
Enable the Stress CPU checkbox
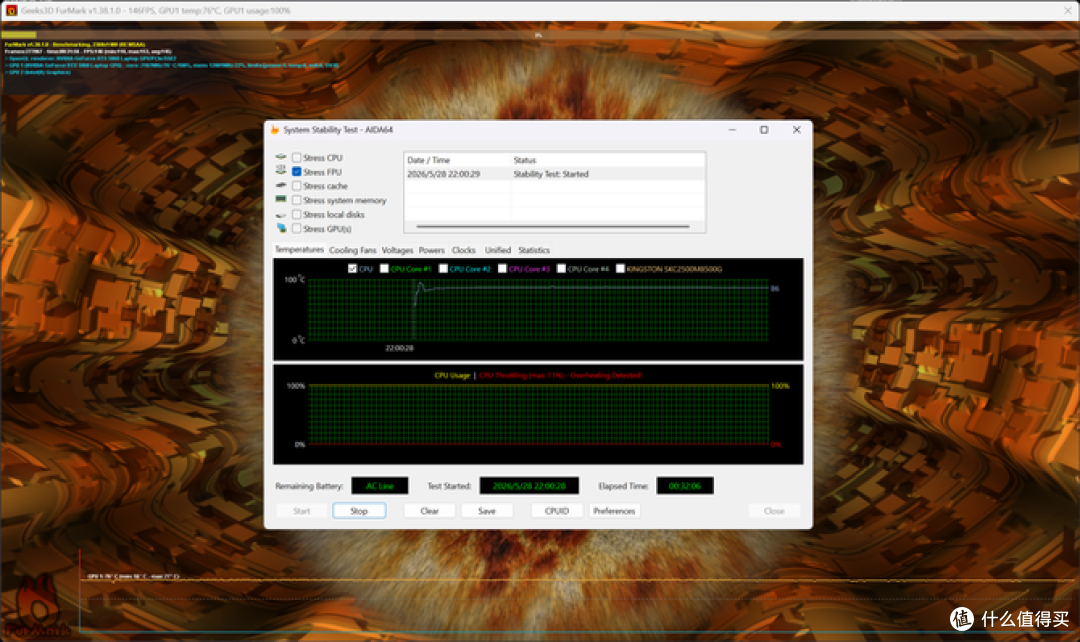(x=296, y=158)
